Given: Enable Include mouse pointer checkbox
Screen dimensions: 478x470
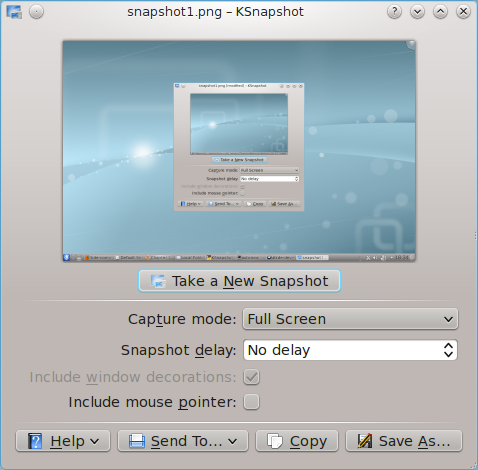Looking at the screenshot, I should click(x=251, y=402).
